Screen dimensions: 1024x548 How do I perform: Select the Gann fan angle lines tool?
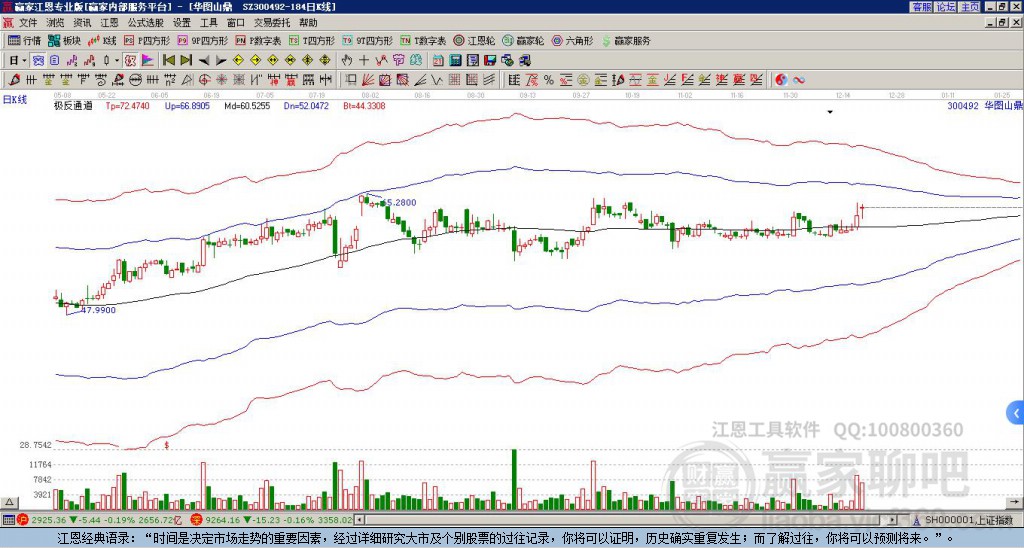[368, 80]
